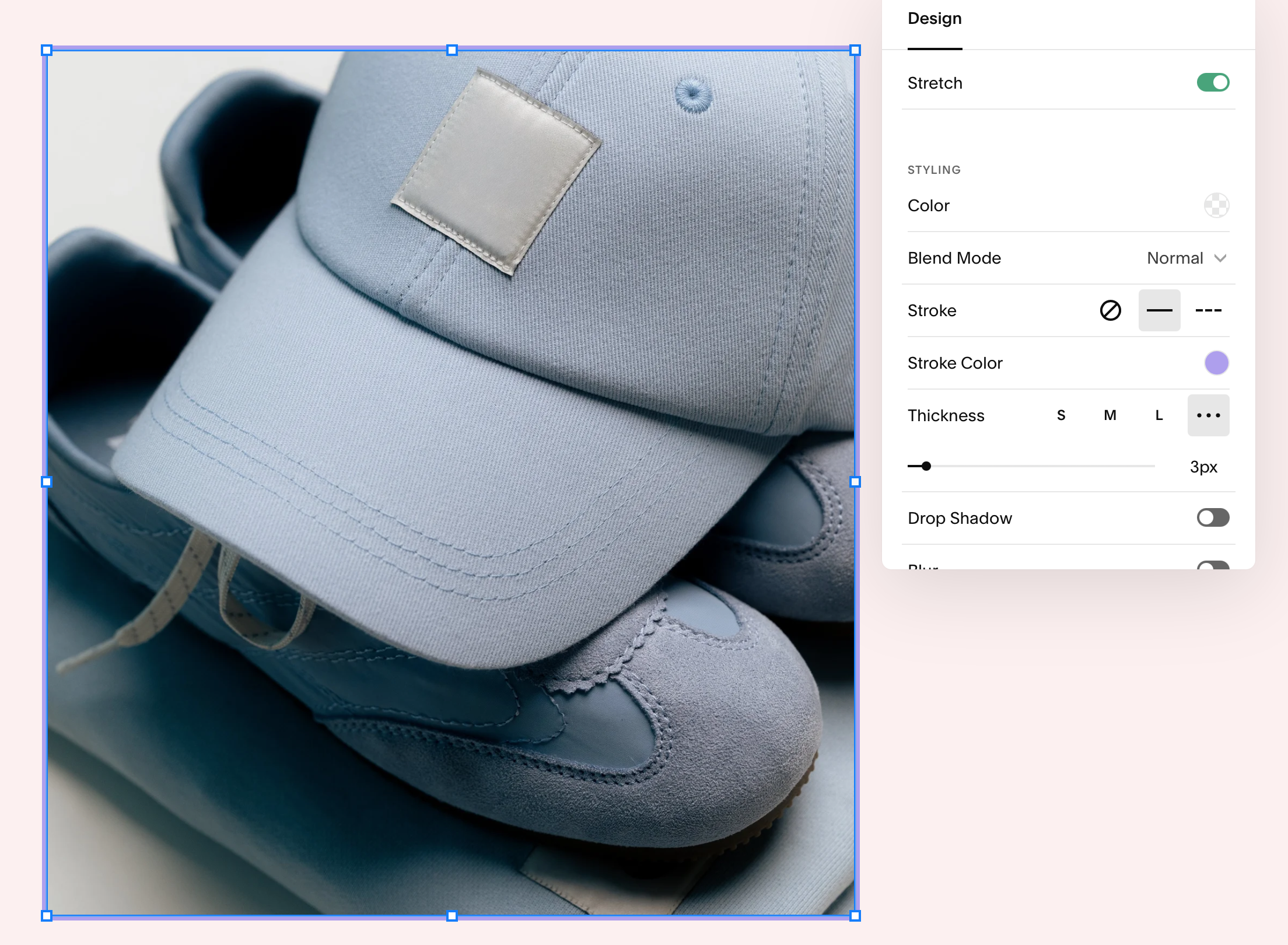Set thickness to S

[x=1061, y=415]
